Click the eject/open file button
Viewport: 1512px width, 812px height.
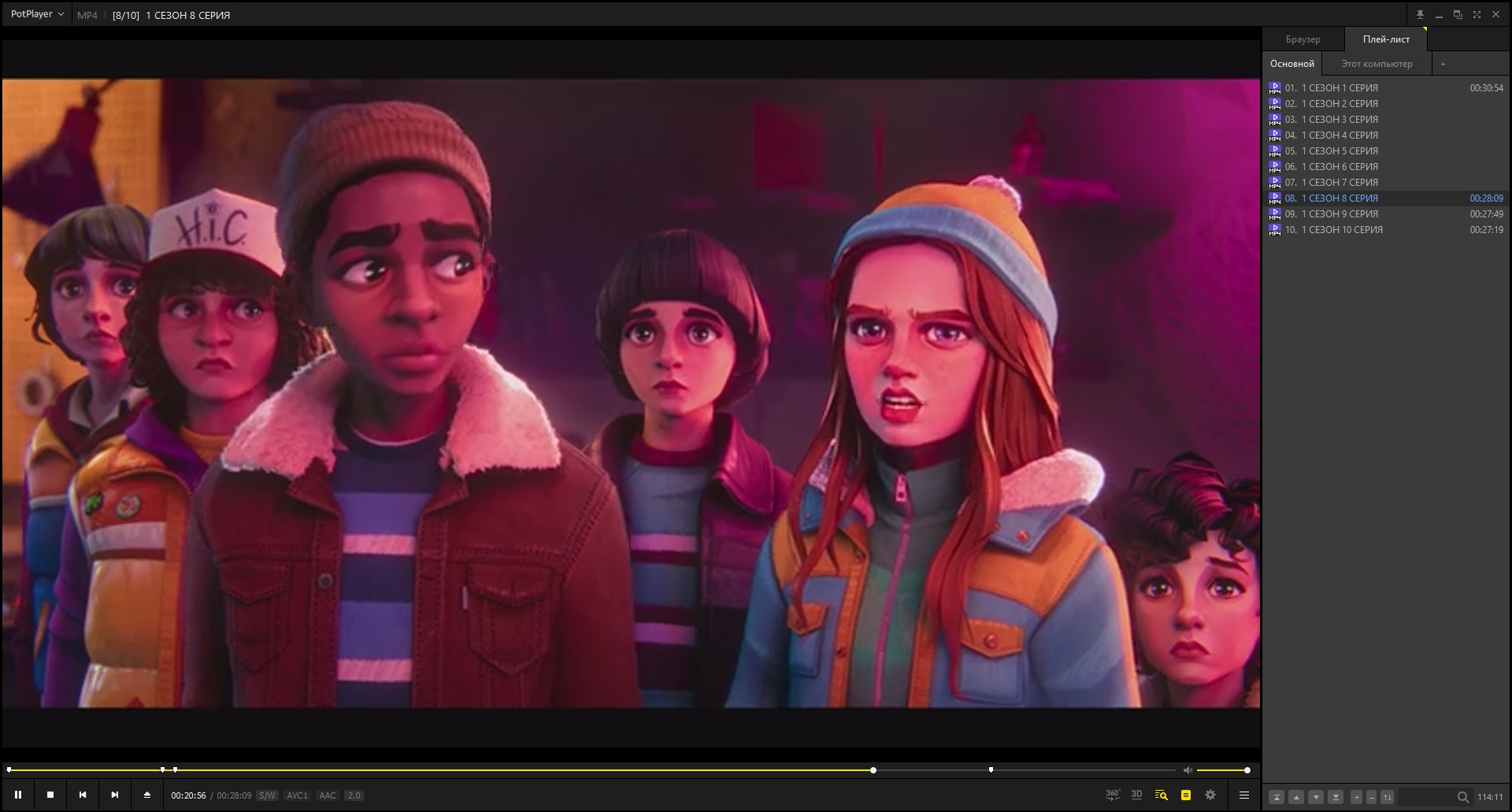pos(147,795)
